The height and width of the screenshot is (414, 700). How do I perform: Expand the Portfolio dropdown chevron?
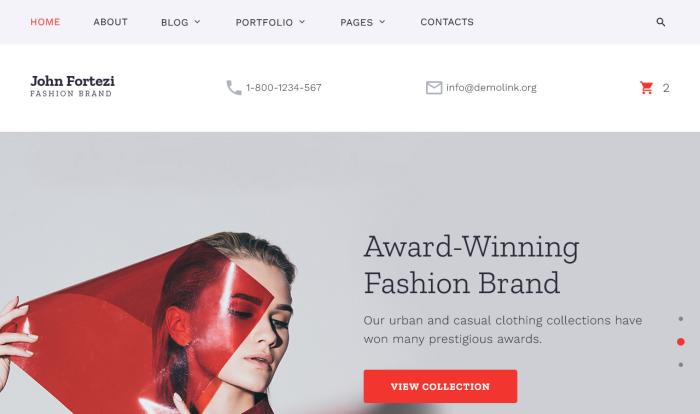pos(302,22)
